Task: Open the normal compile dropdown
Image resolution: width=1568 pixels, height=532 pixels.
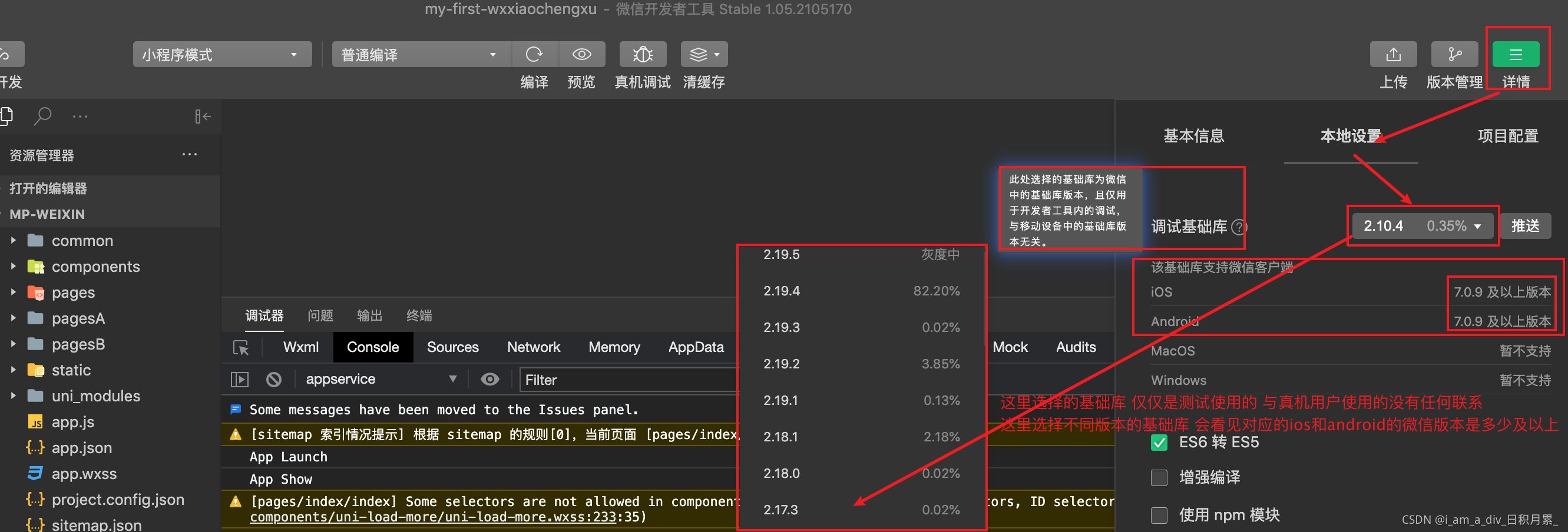Action: pos(421,55)
